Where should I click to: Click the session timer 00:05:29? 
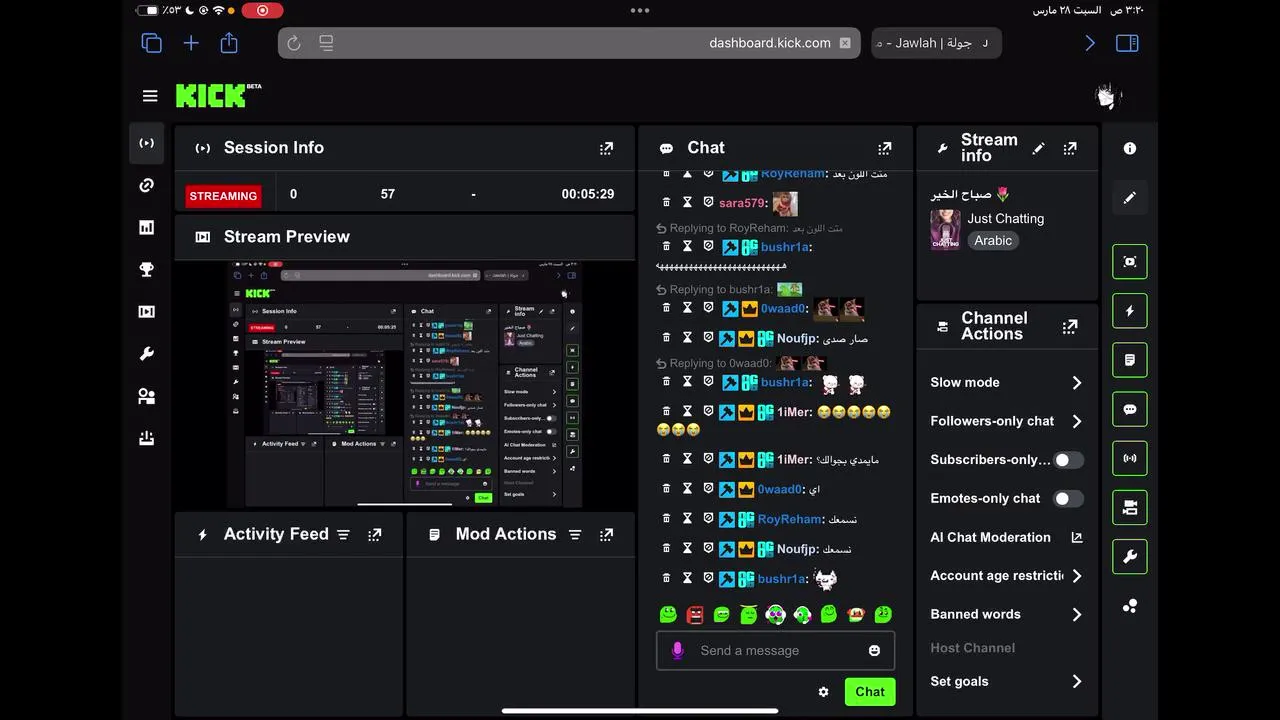coord(588,195)
